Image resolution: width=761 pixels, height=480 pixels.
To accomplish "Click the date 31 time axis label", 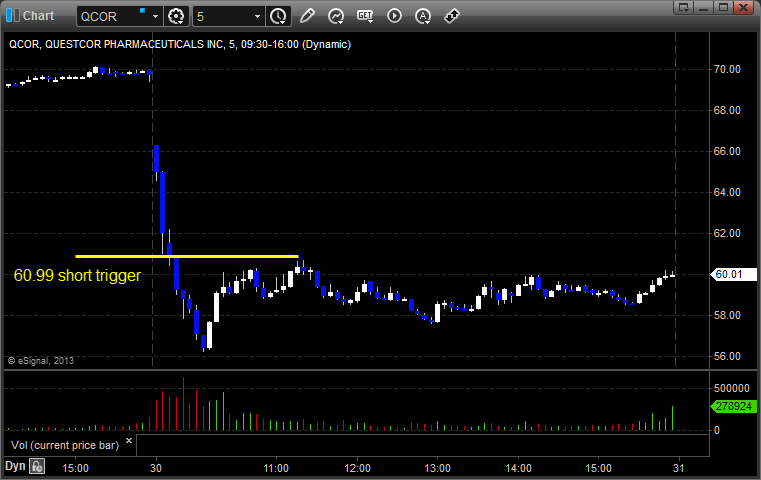I will click(x=678, y=468).
